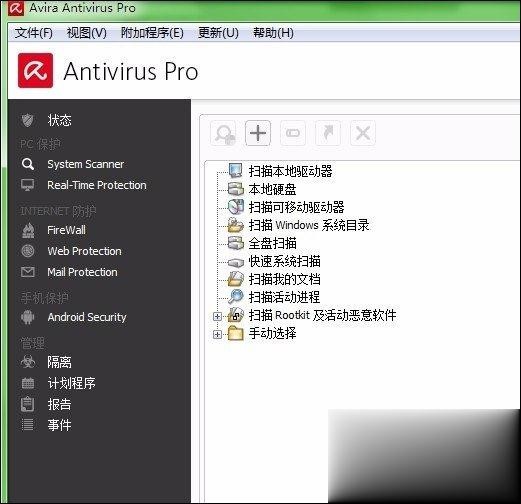Select 快速系统扫描 profile
Screen dimensions: 521x504
284,261
